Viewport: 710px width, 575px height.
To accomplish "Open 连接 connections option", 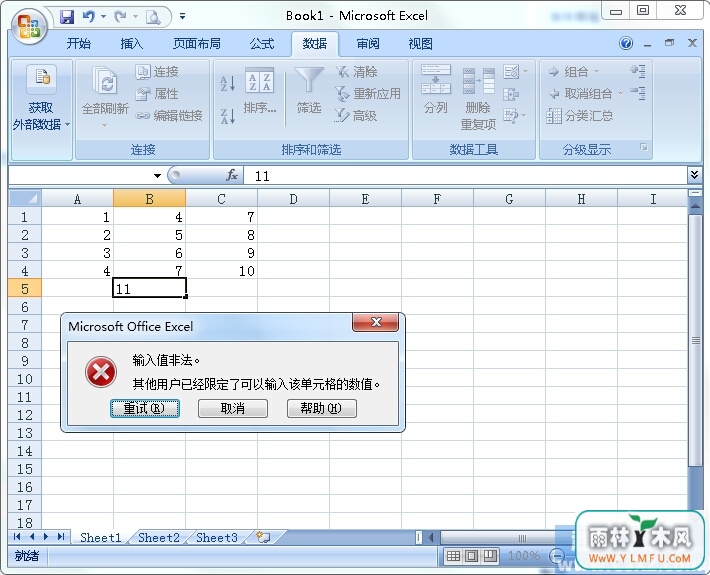I will (157, 72).
